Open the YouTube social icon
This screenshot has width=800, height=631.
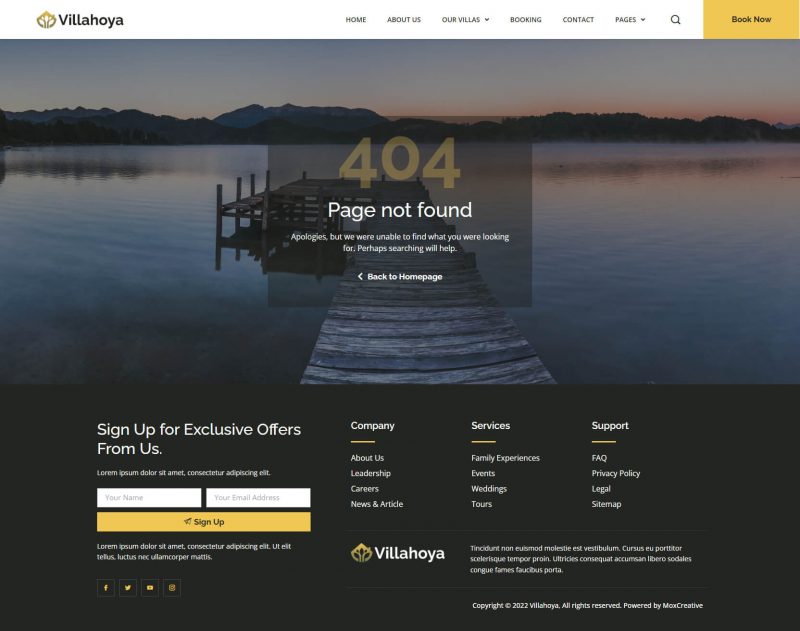tap(150, 588)
